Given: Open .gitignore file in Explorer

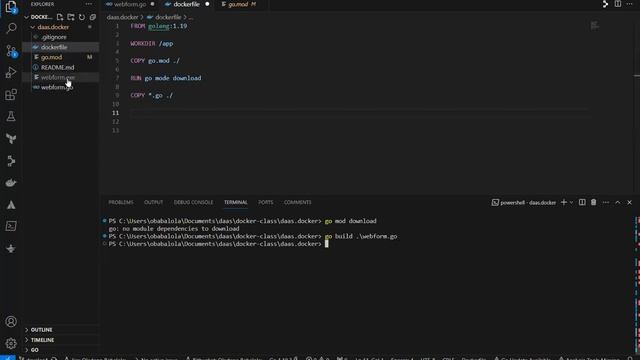Looking at the screenshot, I should pos(60,37).
